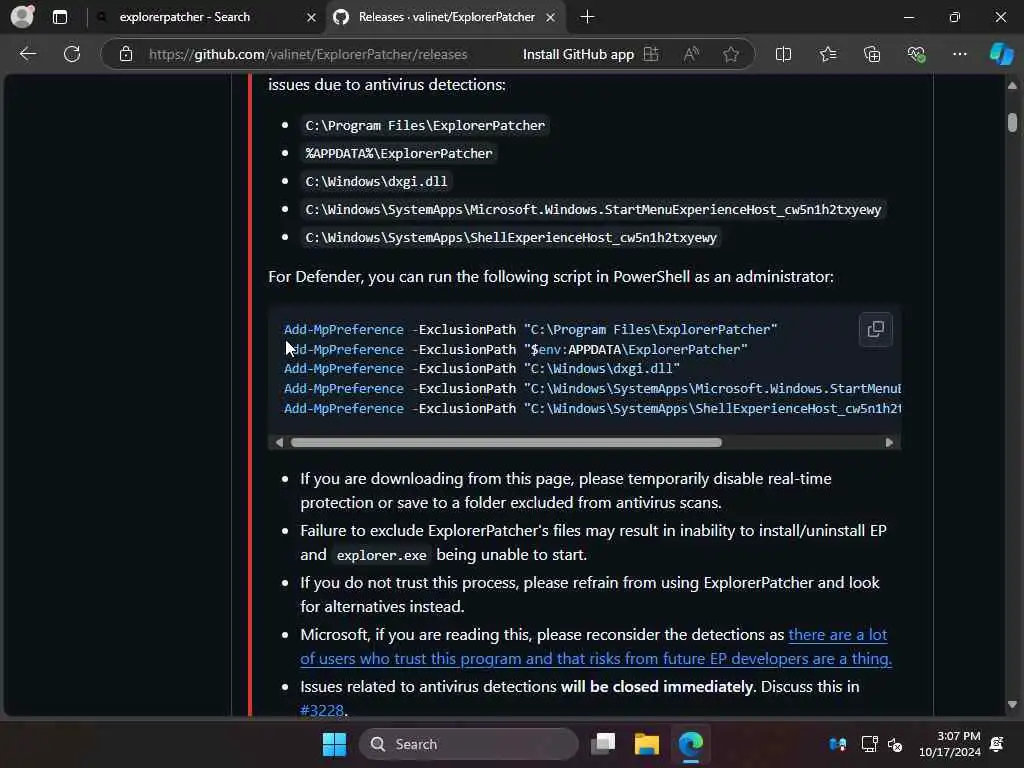This screenshot has height=768, width=1024.
Task: Click the C:\Windows\dxgi.dll path text
Action: 376,182
